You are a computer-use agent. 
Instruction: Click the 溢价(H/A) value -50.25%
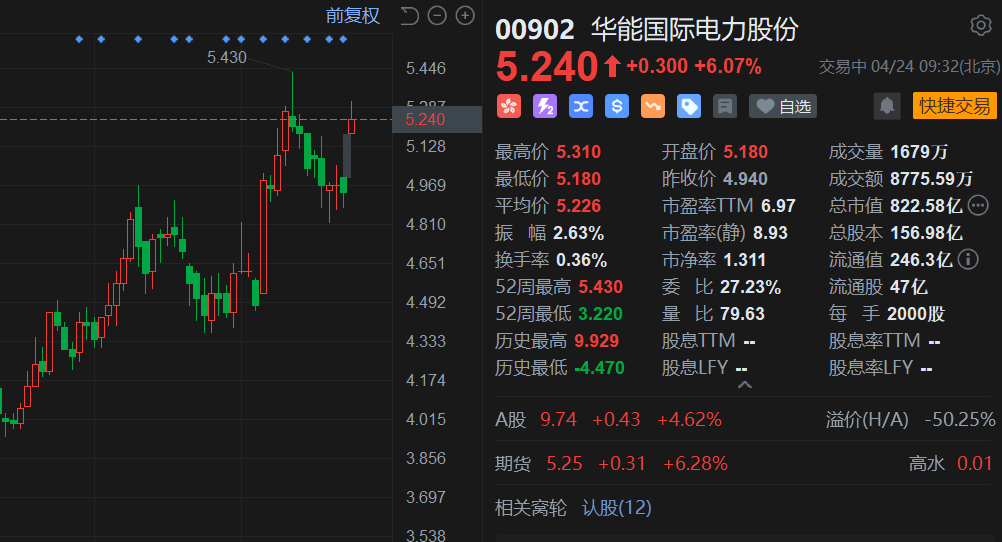(960, 419)
